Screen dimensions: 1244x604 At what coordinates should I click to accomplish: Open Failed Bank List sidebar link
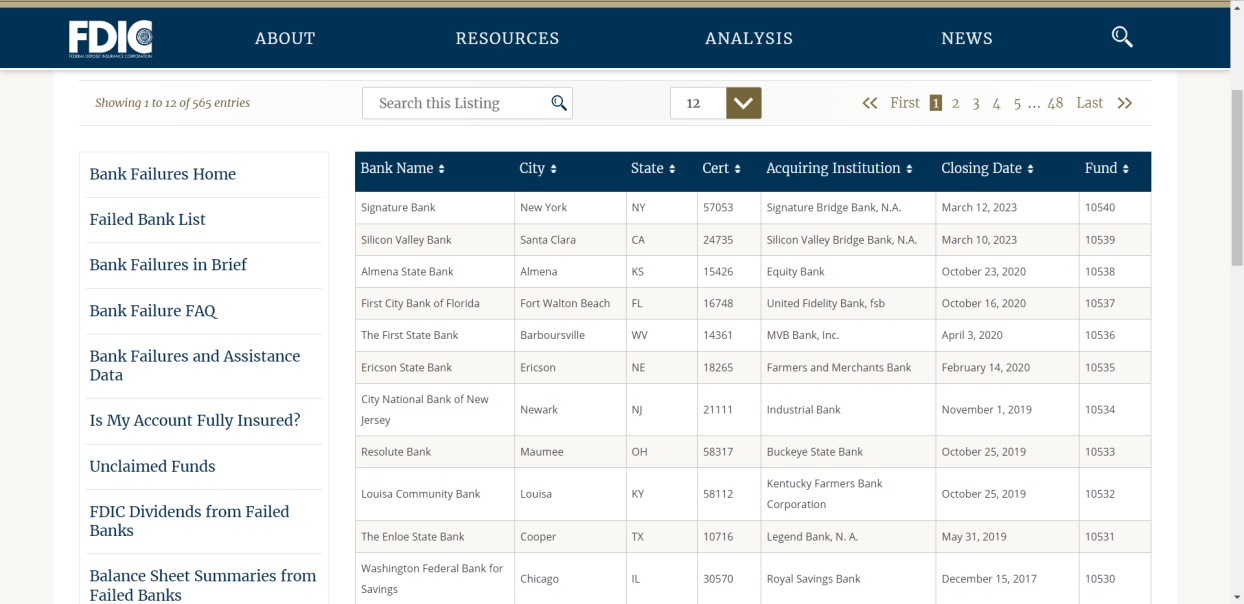pos(148,219)
